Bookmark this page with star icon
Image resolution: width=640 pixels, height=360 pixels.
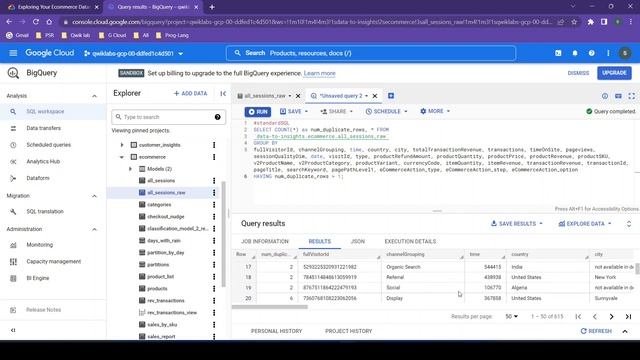tap(574, 22)
